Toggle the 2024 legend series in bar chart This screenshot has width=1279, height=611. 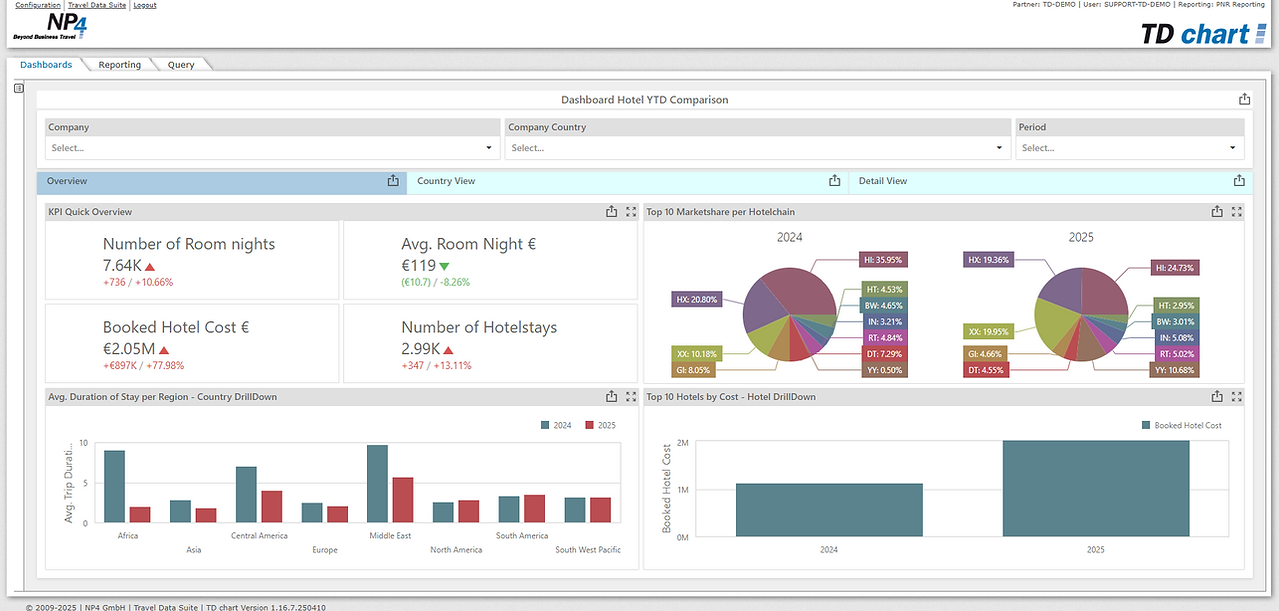click(556, 425)
